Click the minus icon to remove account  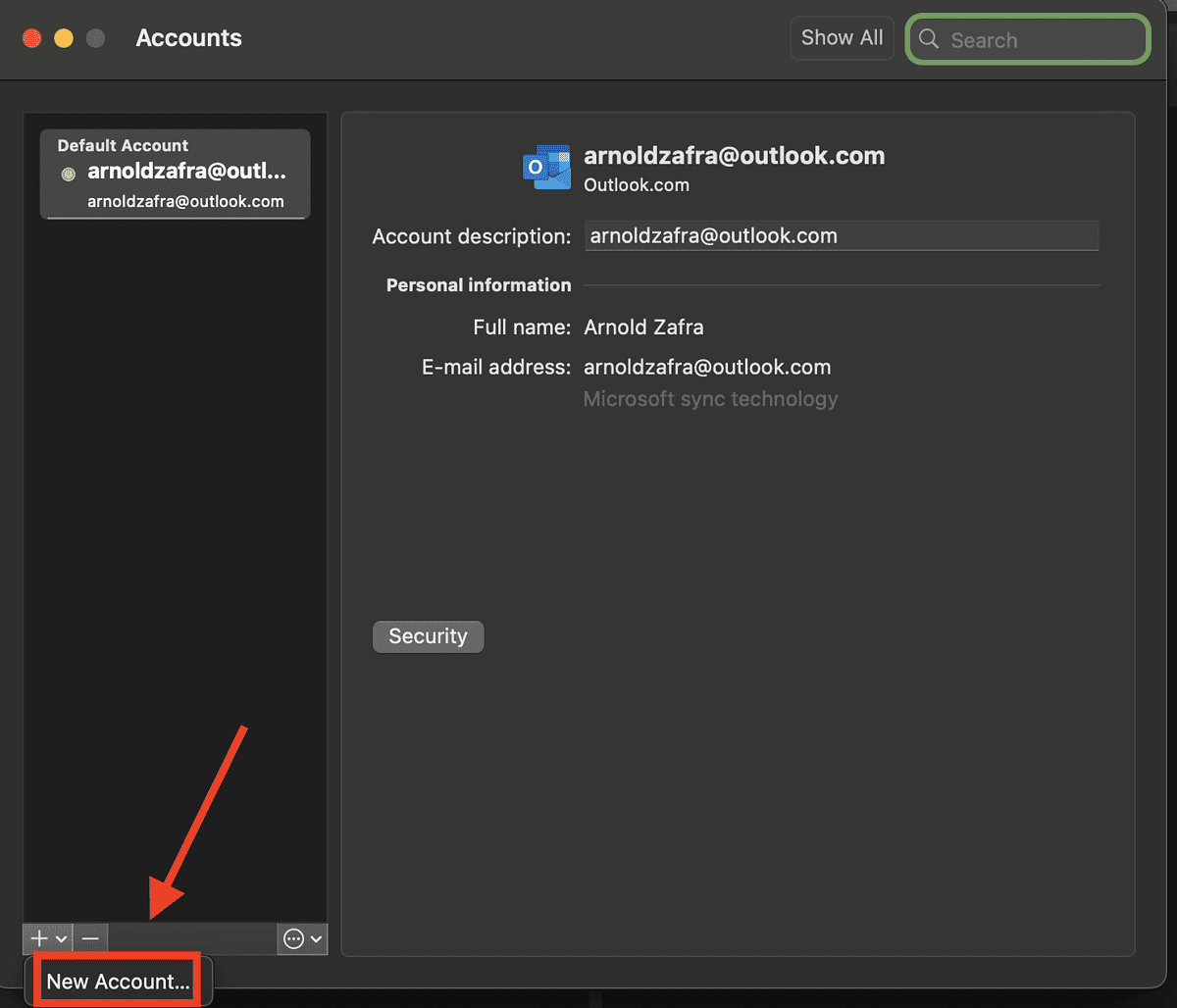90,938
